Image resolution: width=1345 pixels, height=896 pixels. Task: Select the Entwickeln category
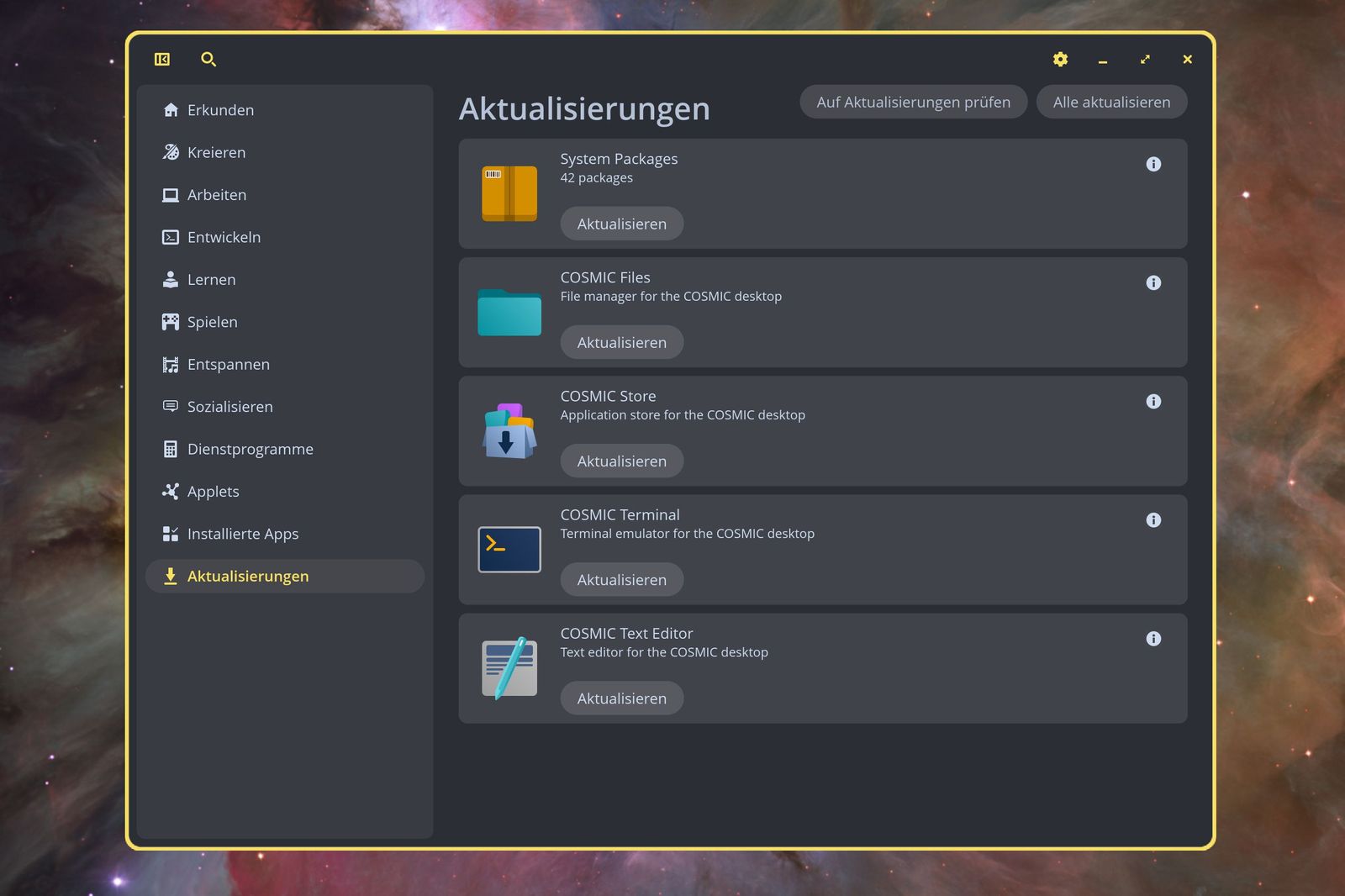pos(285,237)
